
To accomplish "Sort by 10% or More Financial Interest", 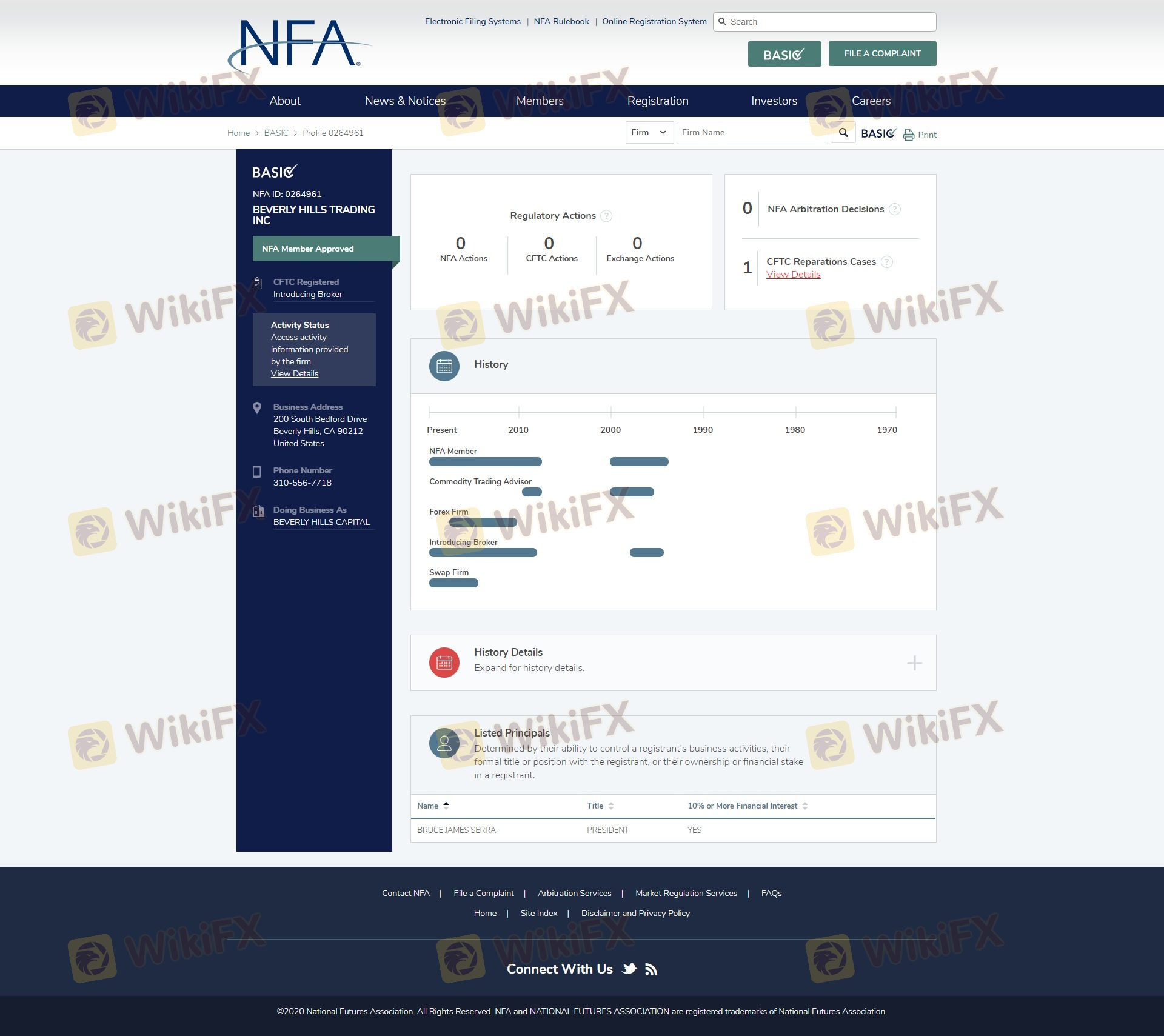I will click(805, 806).
